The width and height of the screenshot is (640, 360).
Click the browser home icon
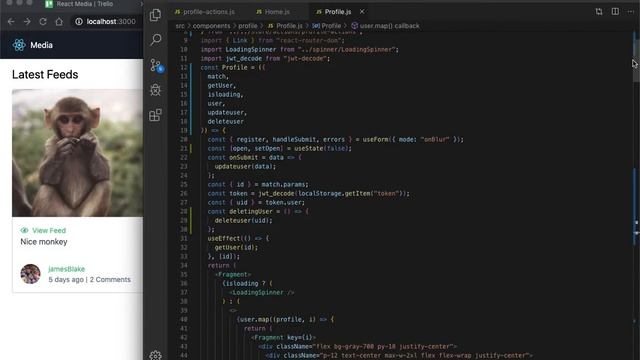click(x=59, y=21)
